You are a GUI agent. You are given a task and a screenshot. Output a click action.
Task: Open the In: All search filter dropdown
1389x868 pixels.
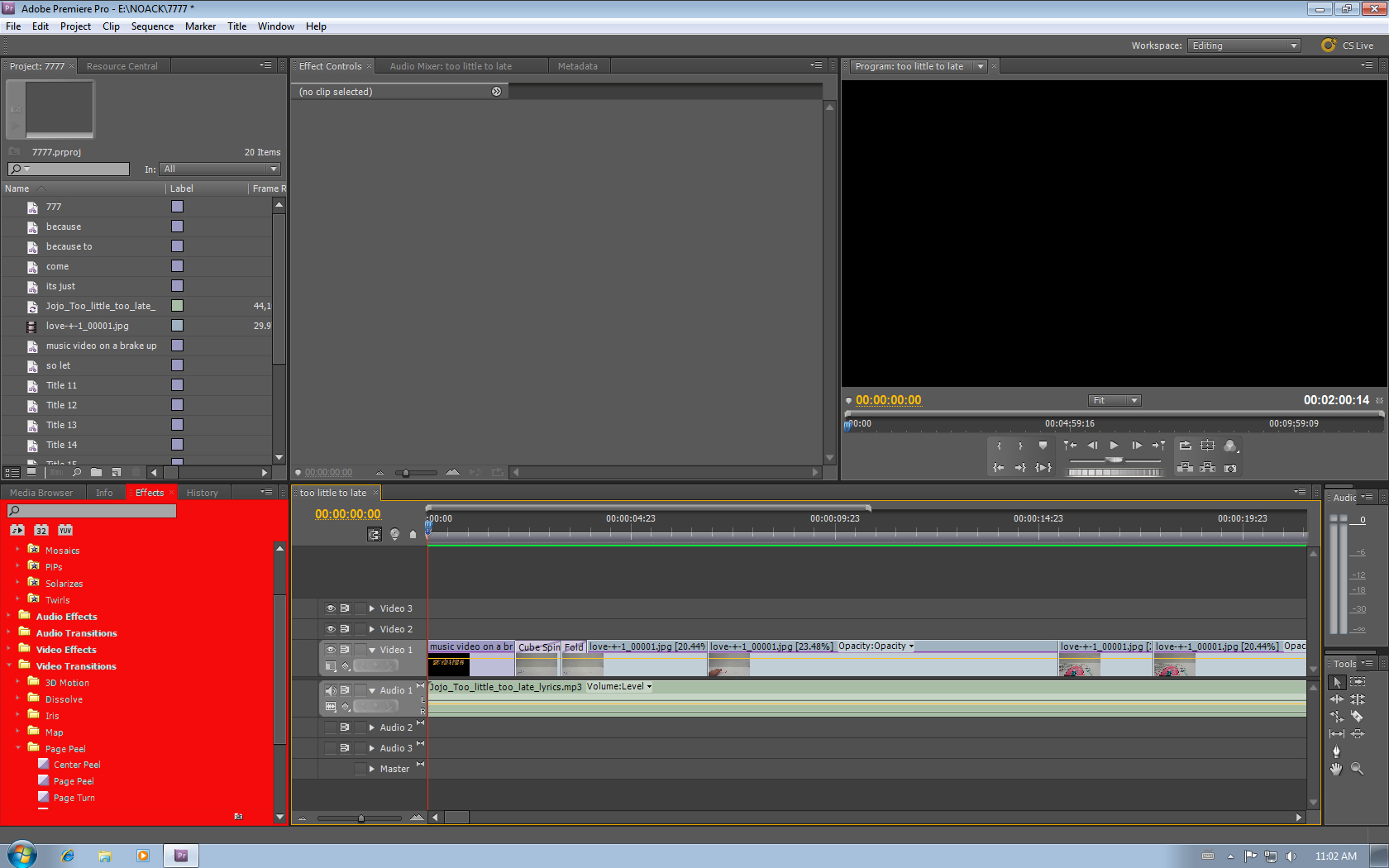(220, 169)
